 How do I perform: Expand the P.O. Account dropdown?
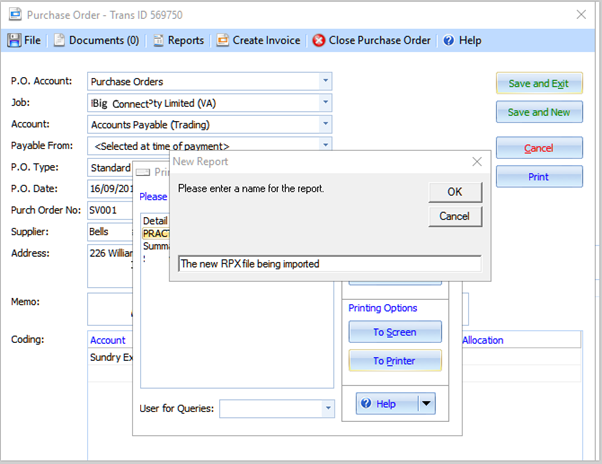coord(324,81)
